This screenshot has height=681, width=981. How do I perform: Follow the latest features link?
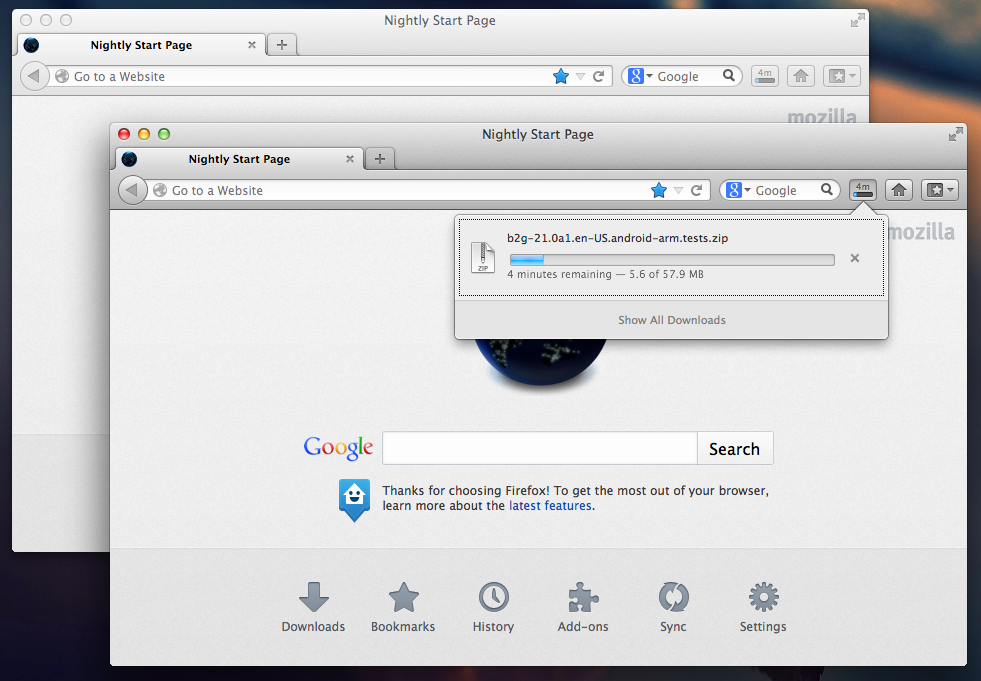[551, 506]
